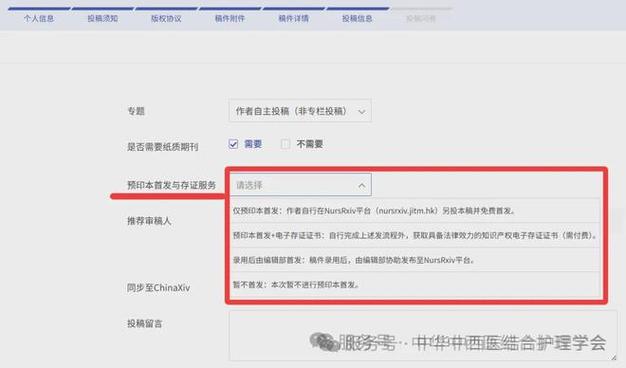The height and width of the screenshot is (368, 626).
Task: Click the greyed-out final step after 投稿信息
Action: pos(421,18)
